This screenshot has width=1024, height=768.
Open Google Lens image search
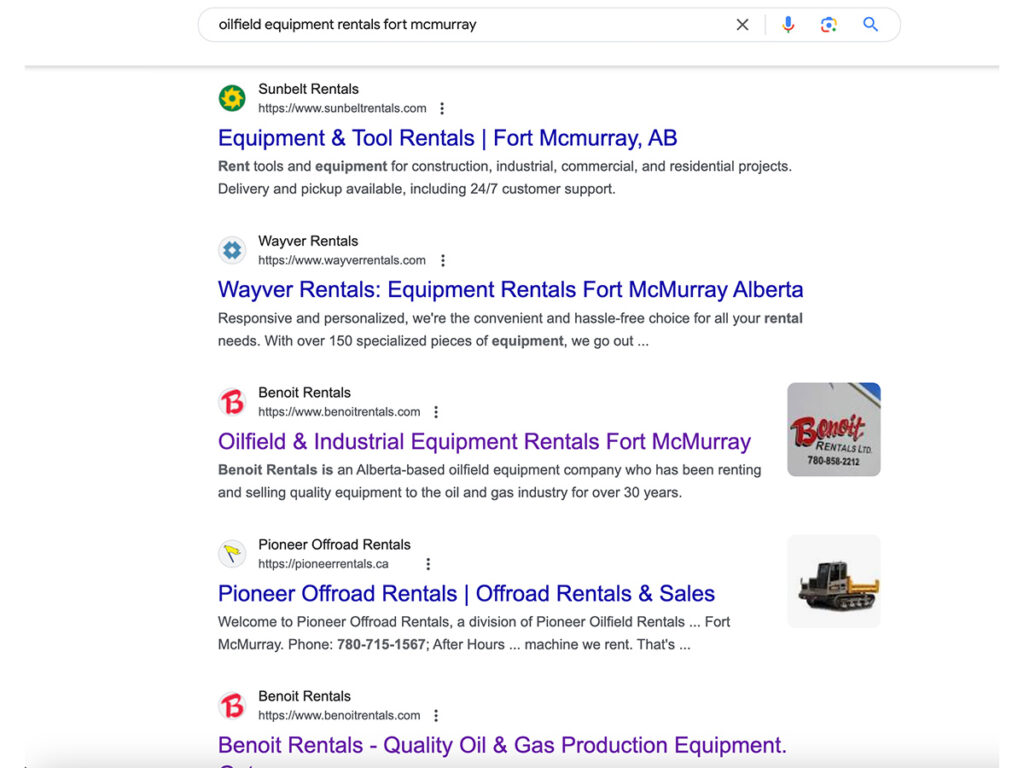click(x=829, y=24)
